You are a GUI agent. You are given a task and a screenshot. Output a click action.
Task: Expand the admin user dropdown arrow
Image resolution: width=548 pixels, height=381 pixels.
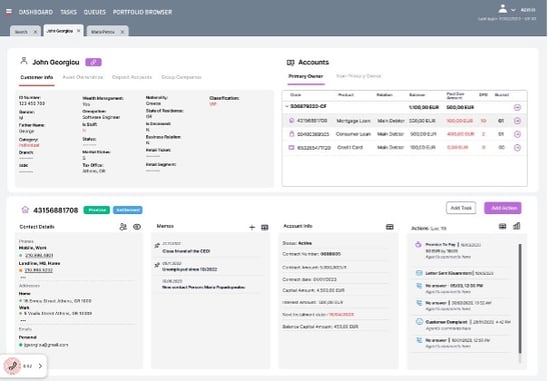tap(513, 10)
